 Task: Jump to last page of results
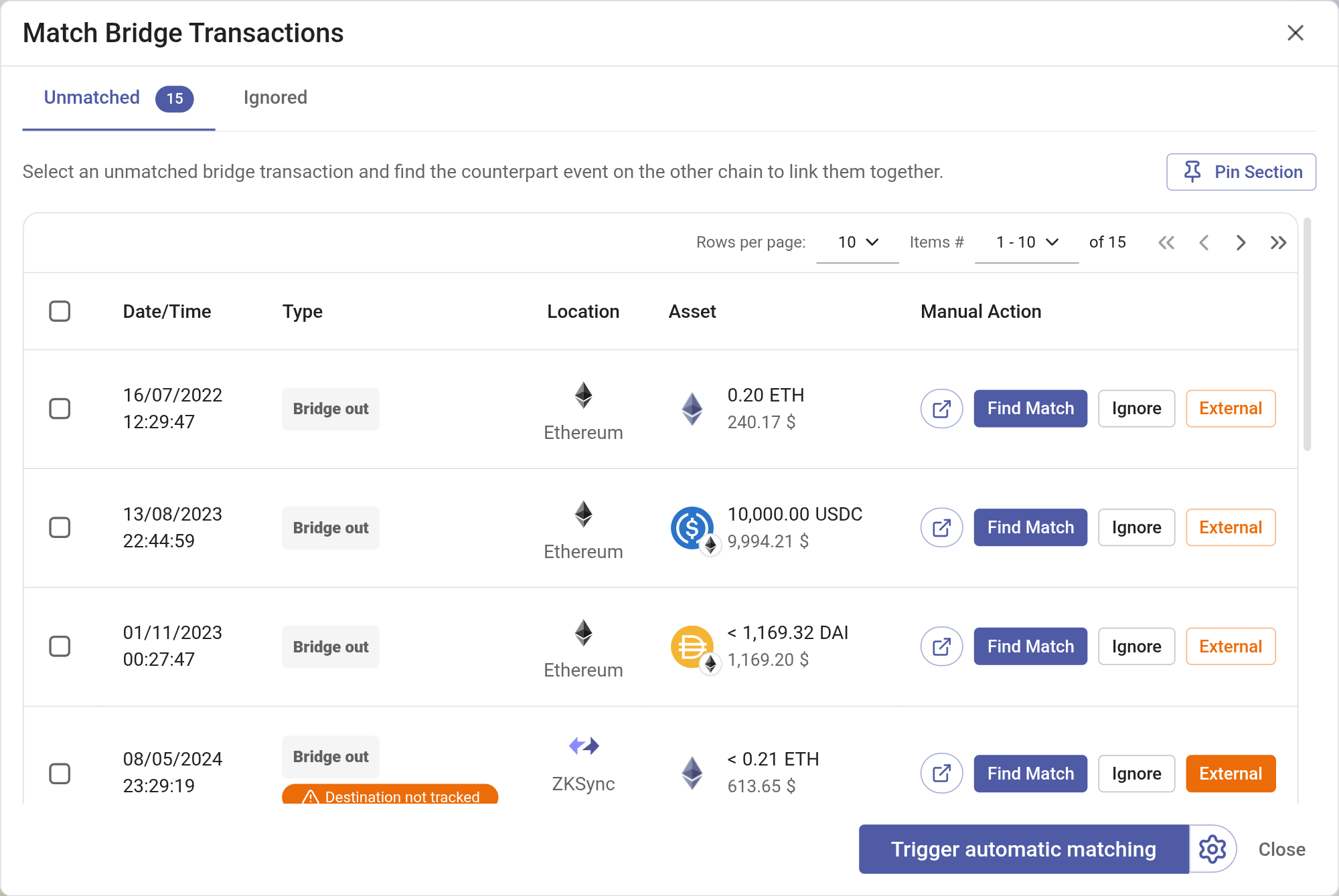pos(1279,242)
